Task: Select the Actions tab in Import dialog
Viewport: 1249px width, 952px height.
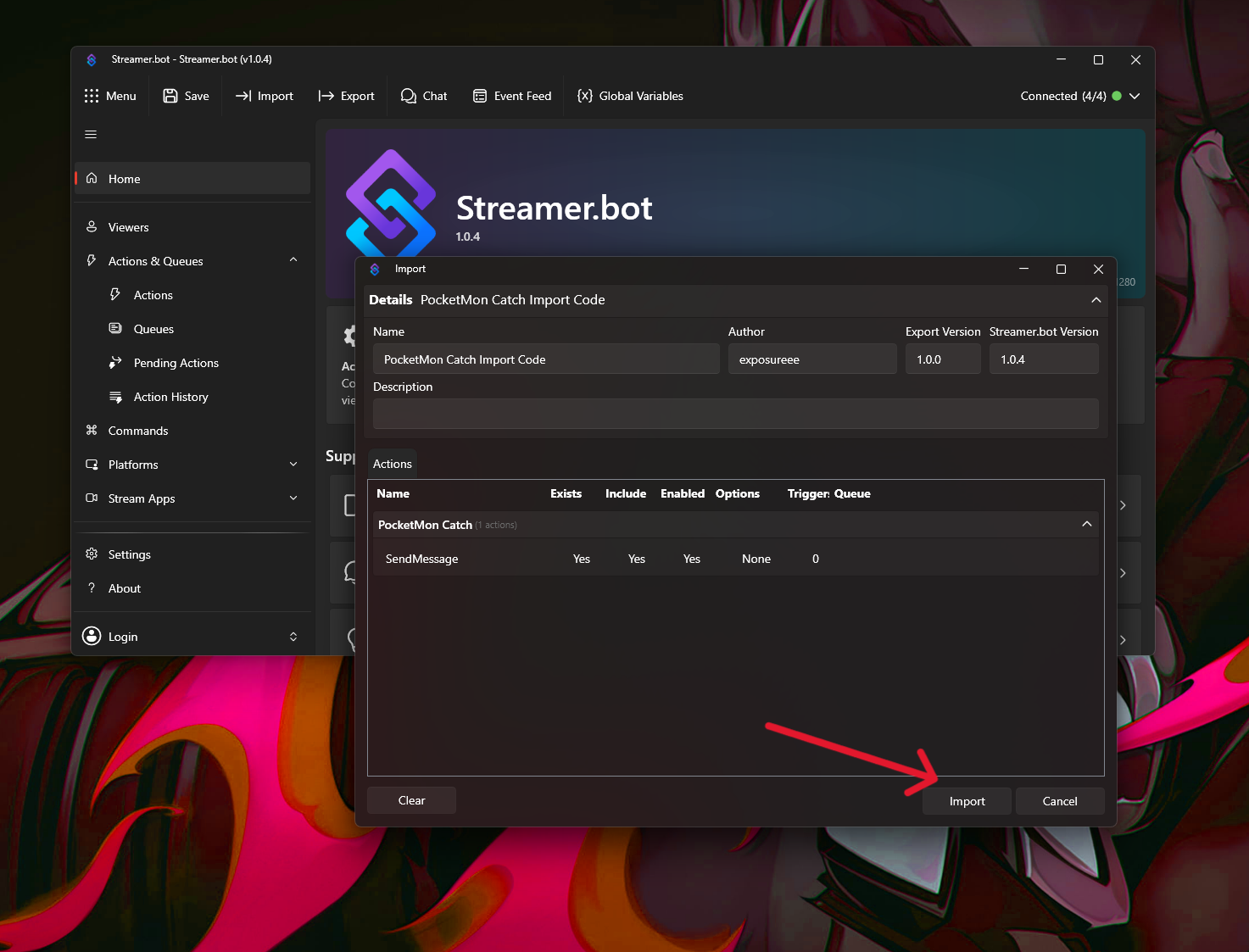Action: [x=392, y=464]
